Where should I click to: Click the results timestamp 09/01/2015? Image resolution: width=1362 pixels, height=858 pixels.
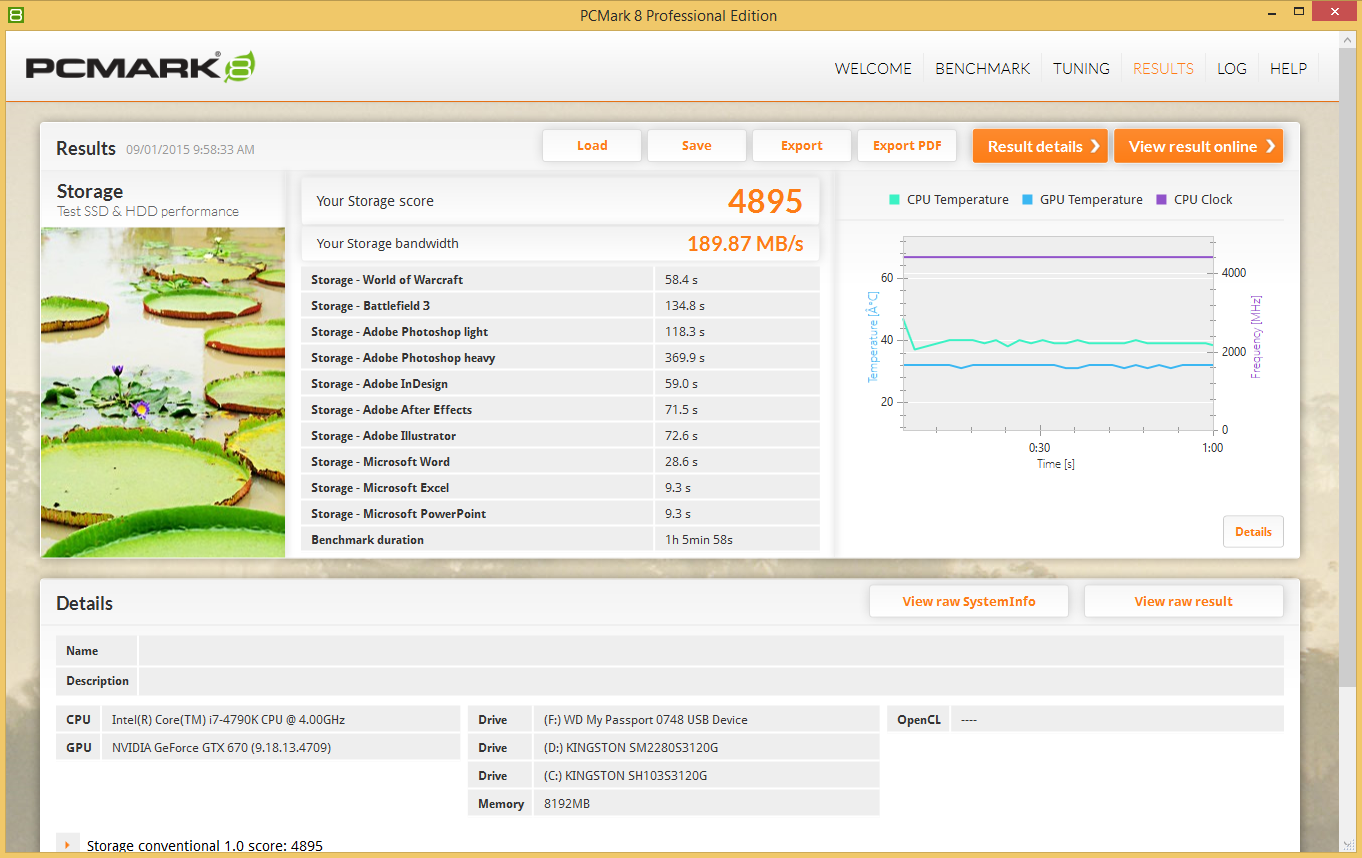point(190,150)
